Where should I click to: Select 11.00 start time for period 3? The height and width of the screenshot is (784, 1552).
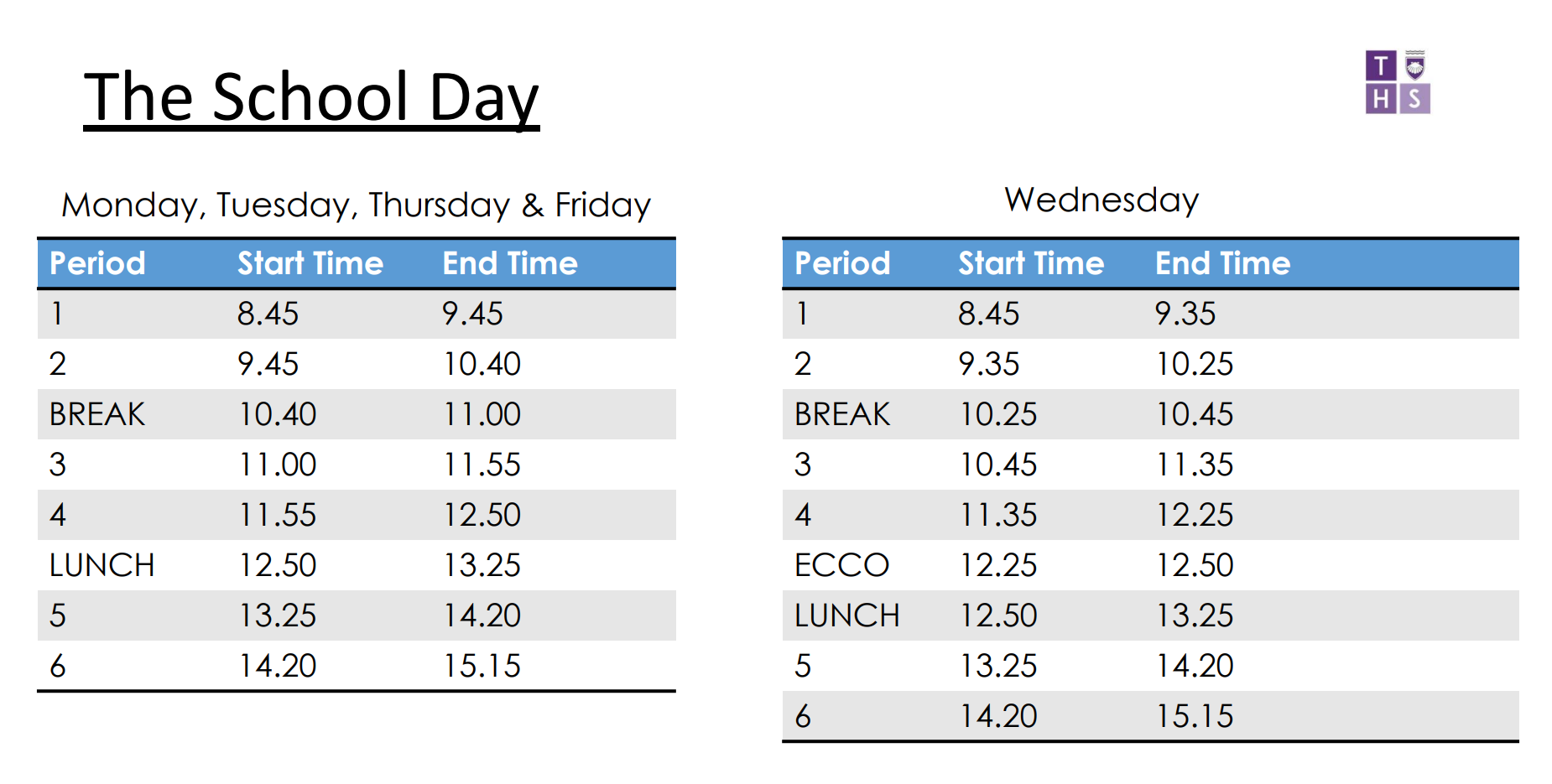tap(278, 465)
